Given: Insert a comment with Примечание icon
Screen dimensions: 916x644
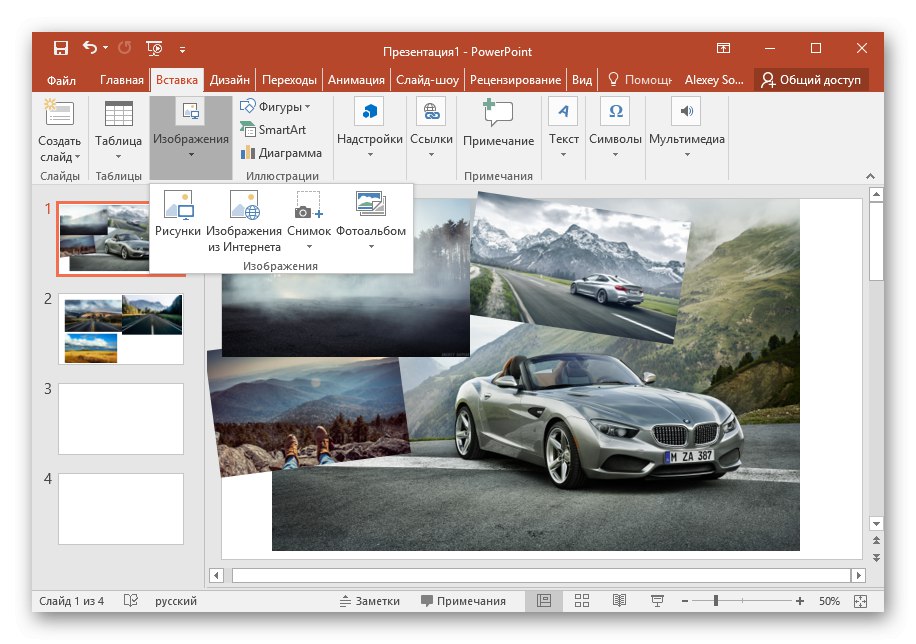Looking at the screenshot, I should click(x=498, y=113).
